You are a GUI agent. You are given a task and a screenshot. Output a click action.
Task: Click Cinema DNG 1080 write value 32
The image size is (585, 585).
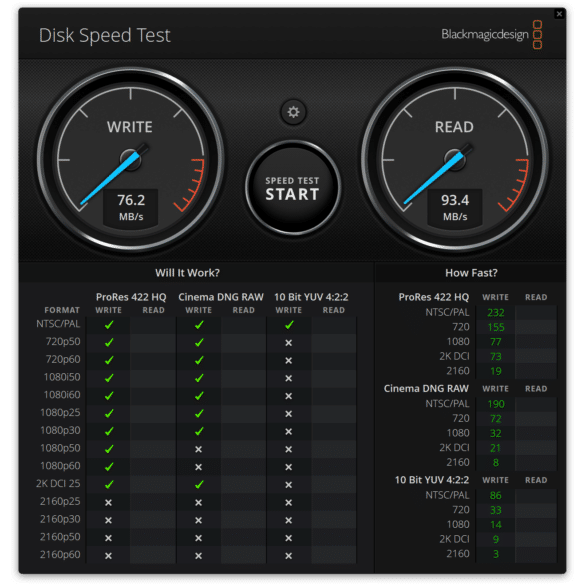click(x=496, y=433)
